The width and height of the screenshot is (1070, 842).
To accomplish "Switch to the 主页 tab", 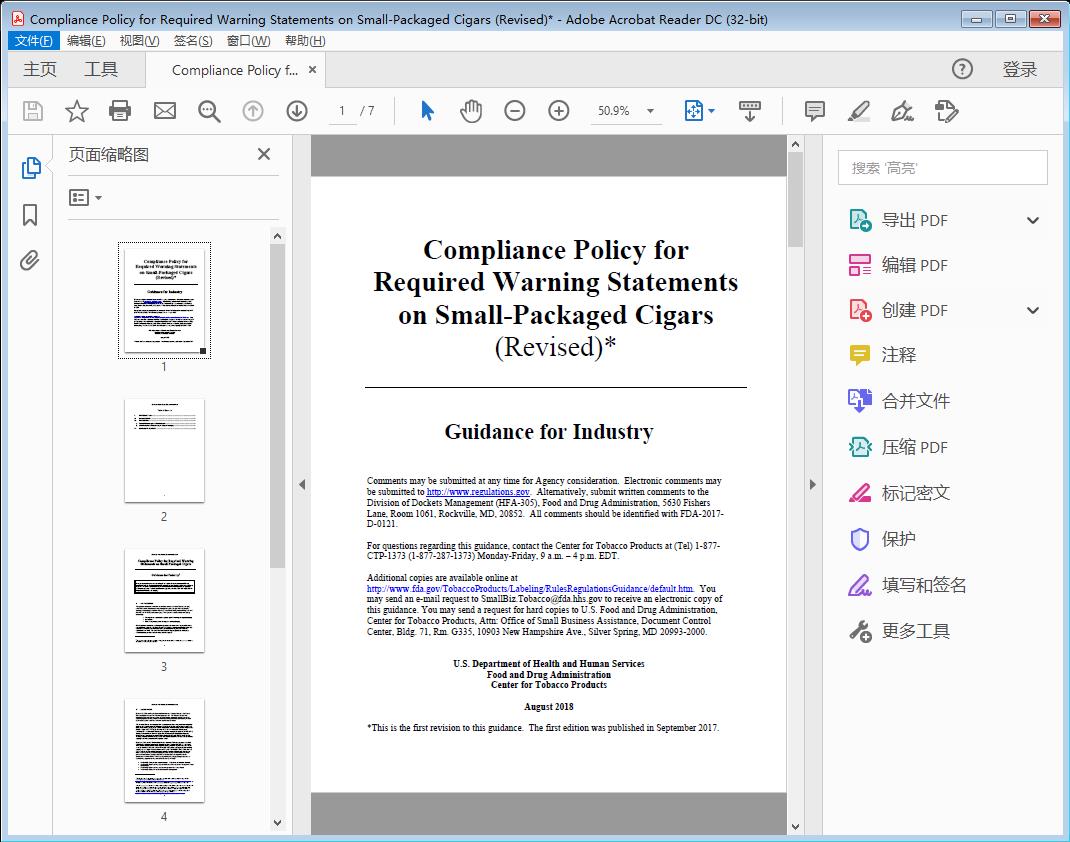I will (40, 69).
